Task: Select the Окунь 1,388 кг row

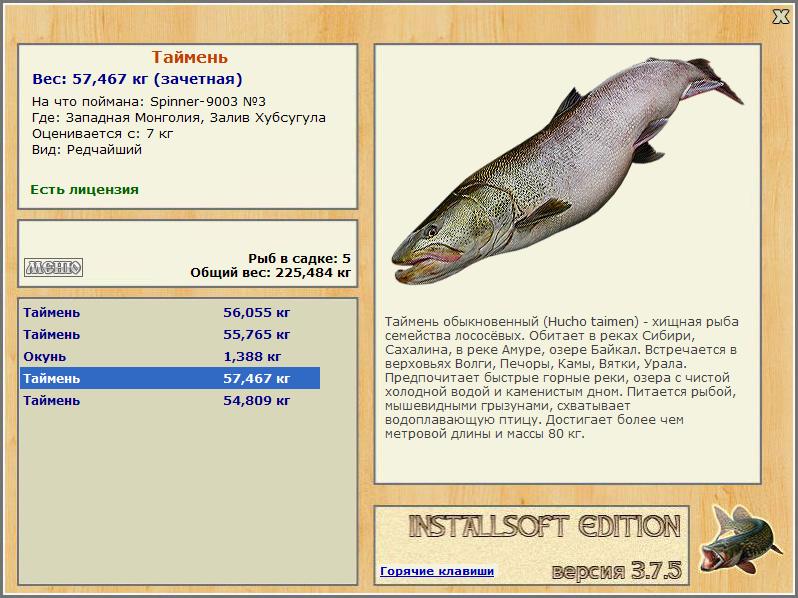Action: [x=170, y=356]
